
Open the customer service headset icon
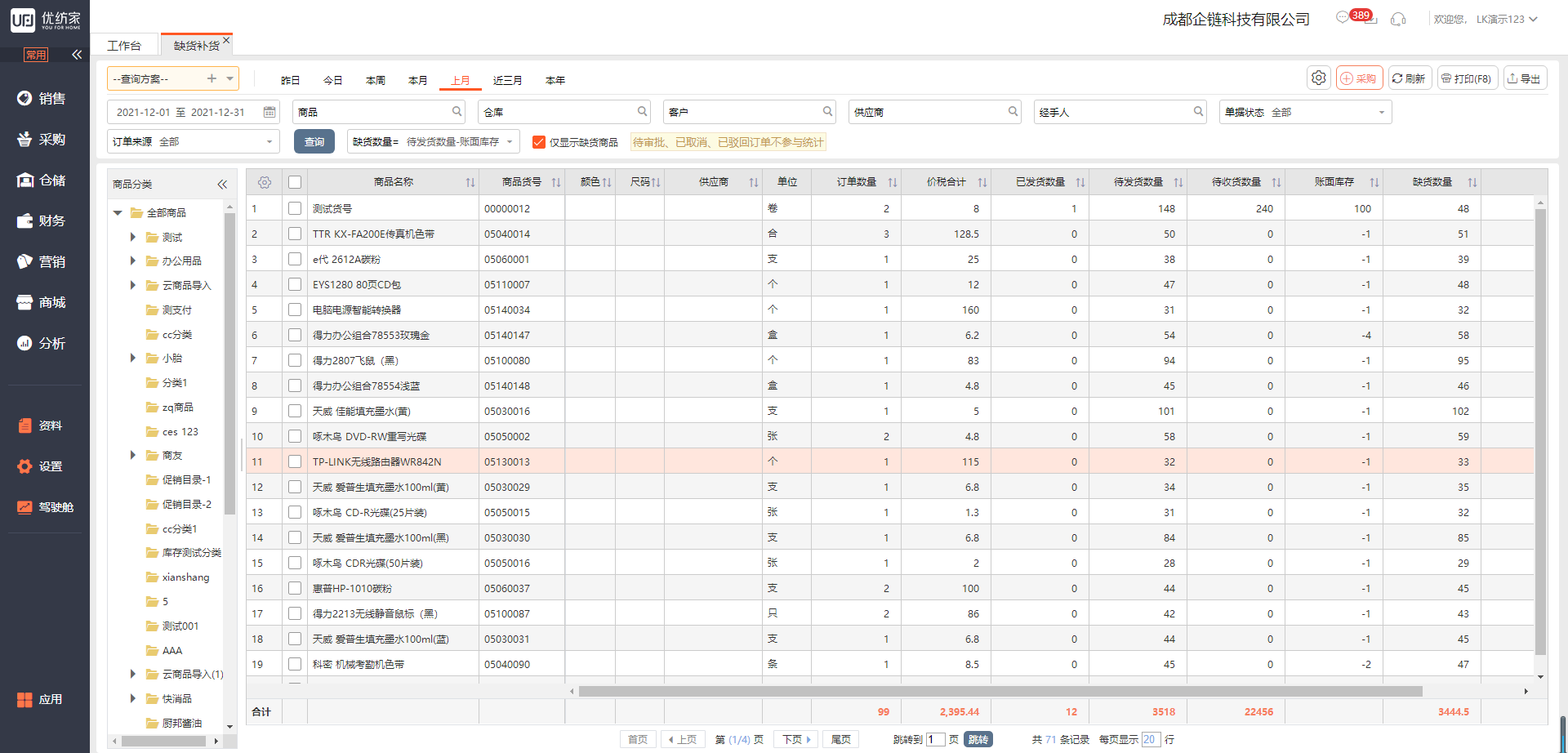(1398, 19)
